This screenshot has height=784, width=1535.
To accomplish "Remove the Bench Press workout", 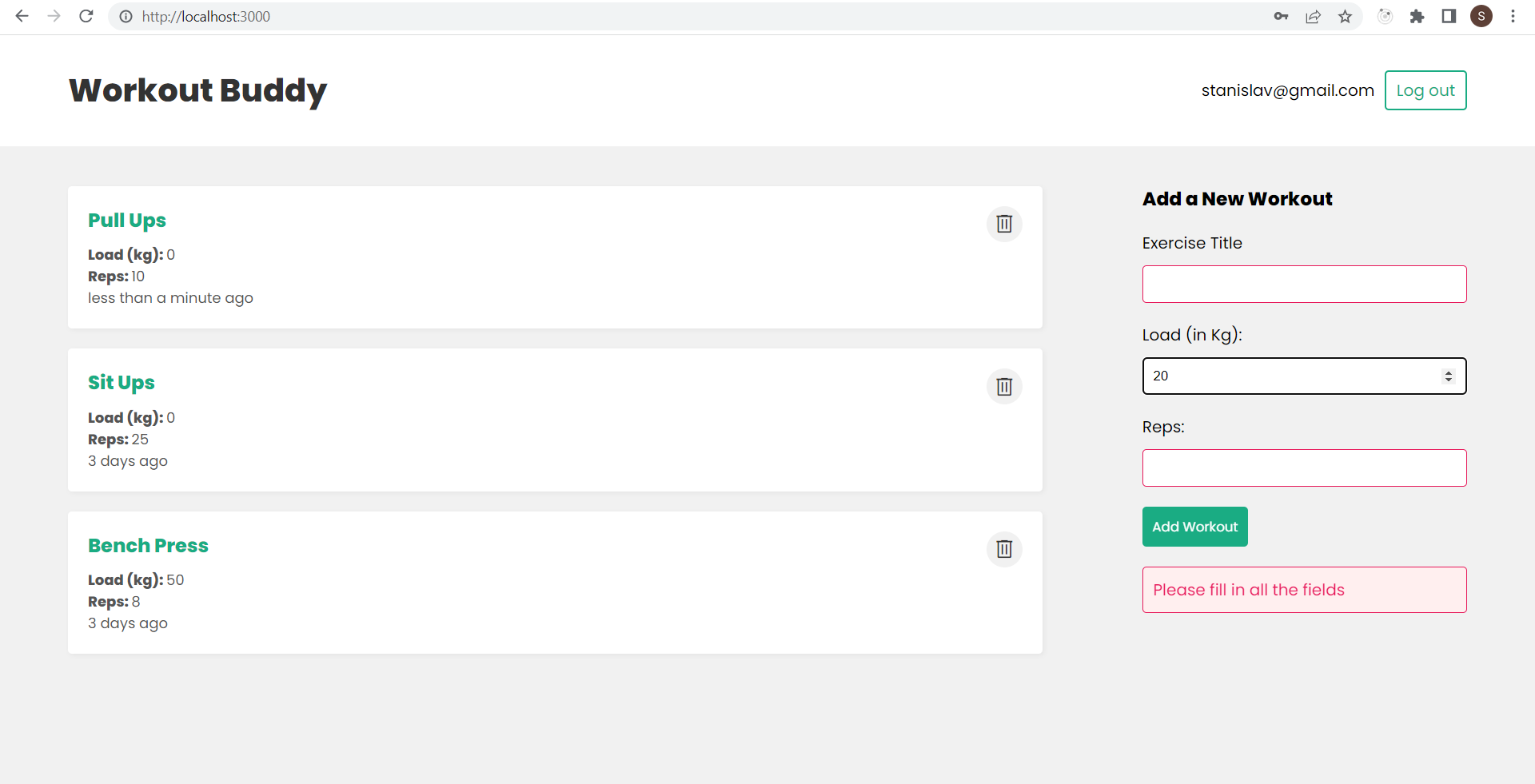I will click(1004, 549).
